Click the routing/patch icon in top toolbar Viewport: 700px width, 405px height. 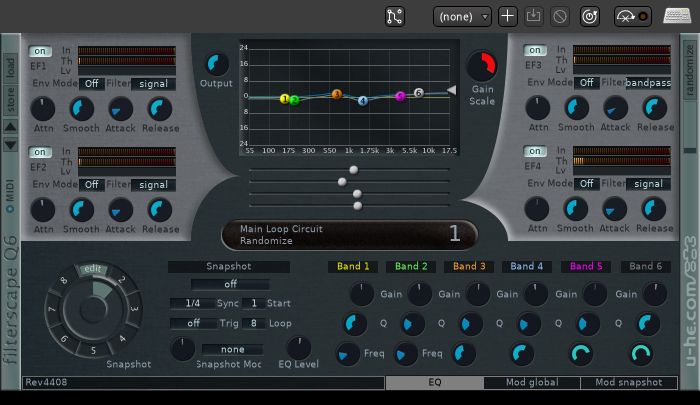394,16
